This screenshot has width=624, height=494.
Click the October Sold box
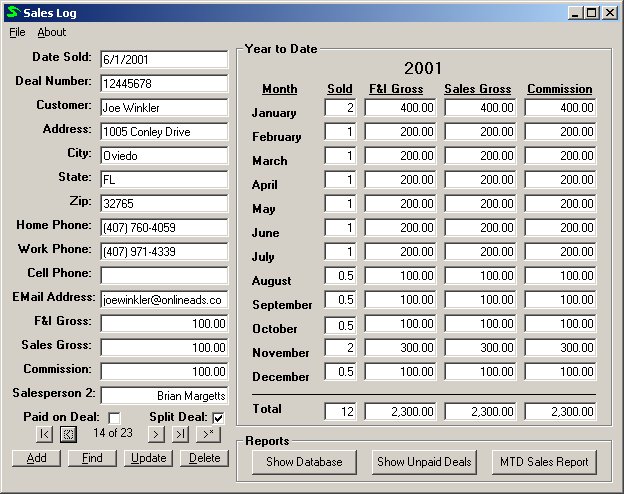click(340, 325)
